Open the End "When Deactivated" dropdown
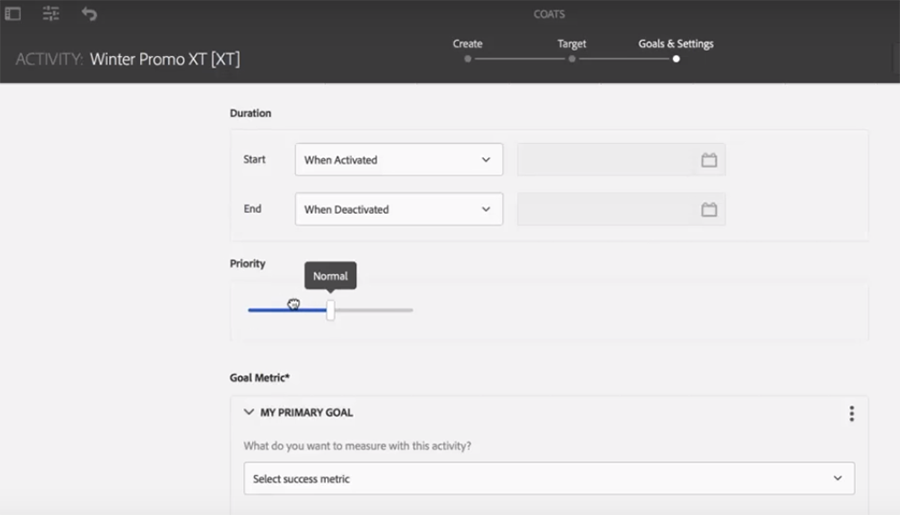 [398, 210]
